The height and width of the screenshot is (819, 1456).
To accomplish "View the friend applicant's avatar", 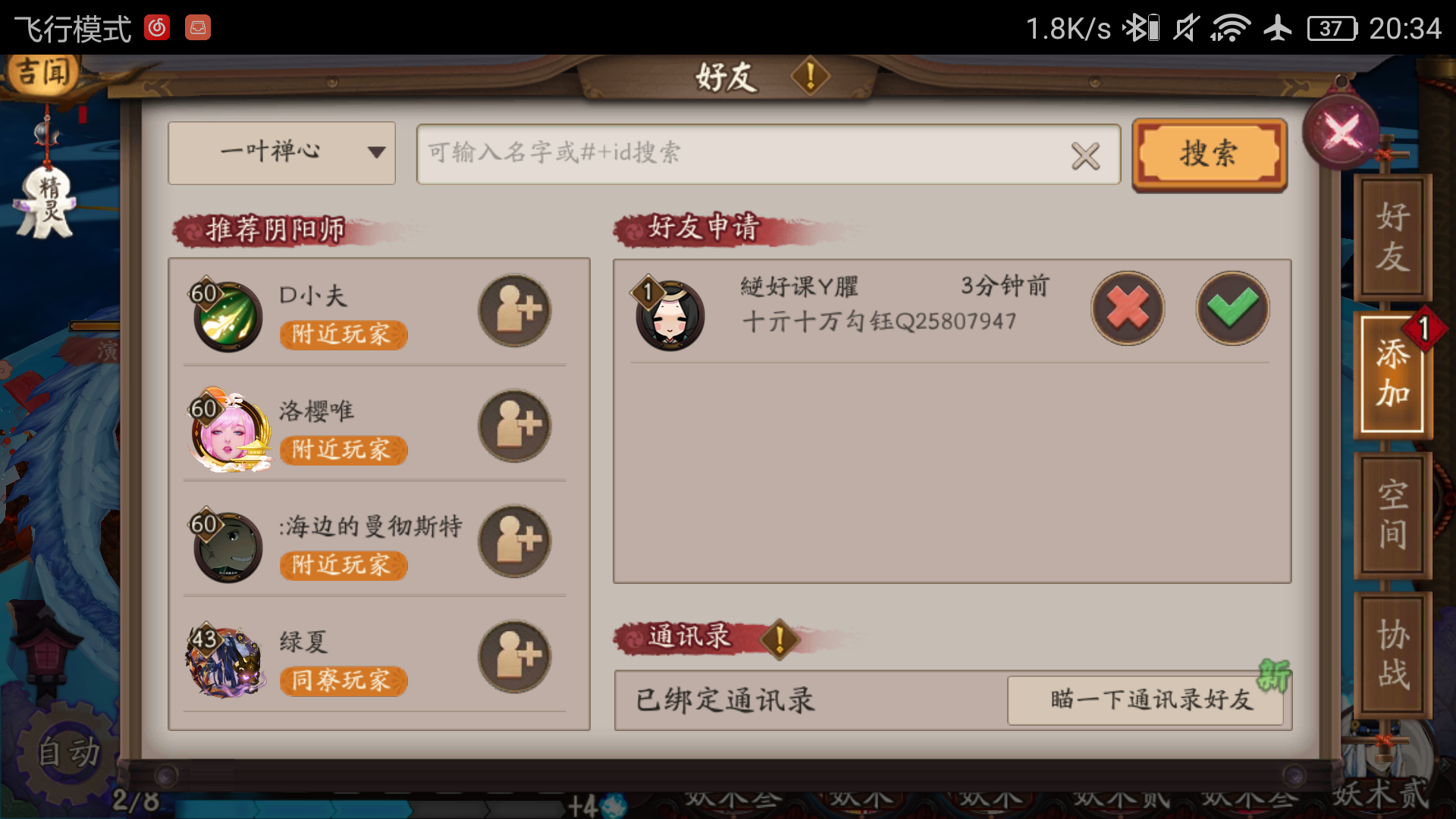I will pyautogui.click(x=670, y=314).
